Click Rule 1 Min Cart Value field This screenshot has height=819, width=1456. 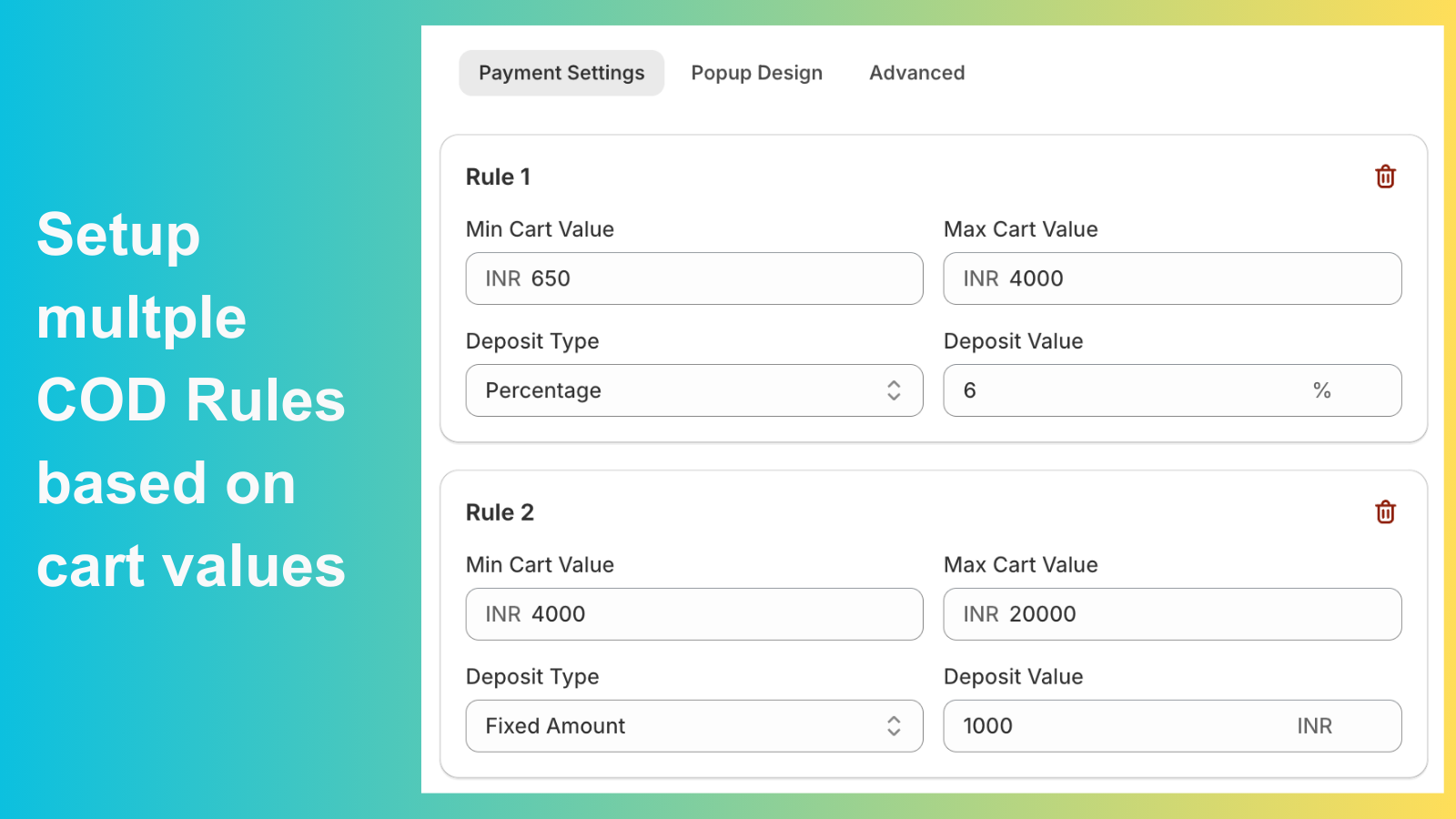click(694, 278)
